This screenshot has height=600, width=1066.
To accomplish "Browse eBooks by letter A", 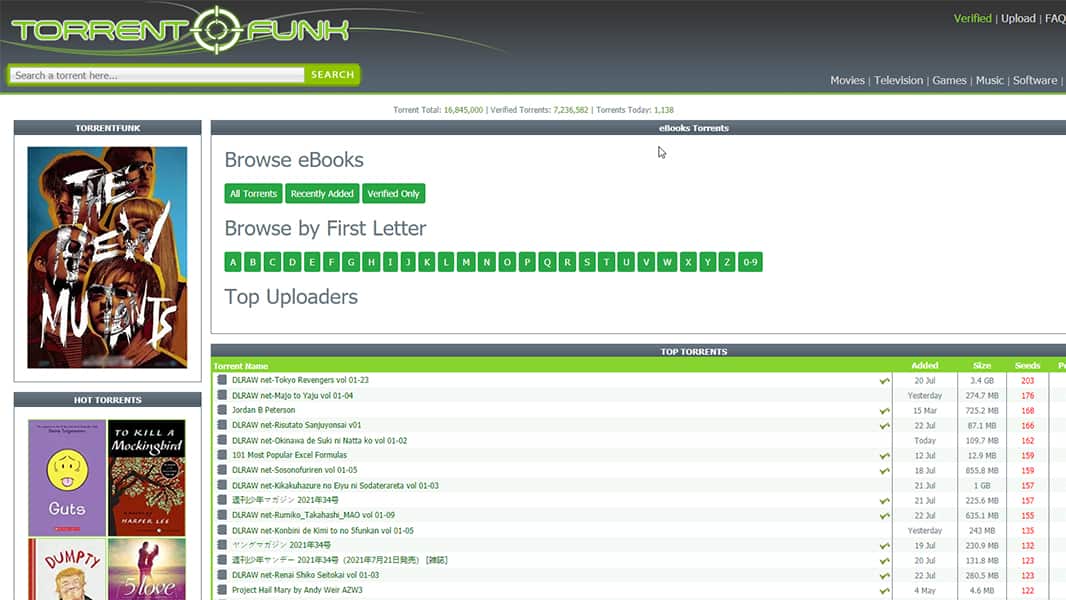I will 233,262.
